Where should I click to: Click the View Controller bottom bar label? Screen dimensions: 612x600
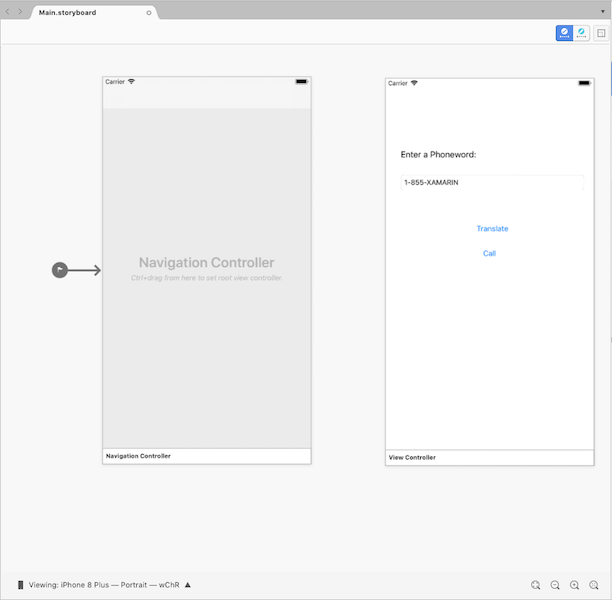(412, 457)
